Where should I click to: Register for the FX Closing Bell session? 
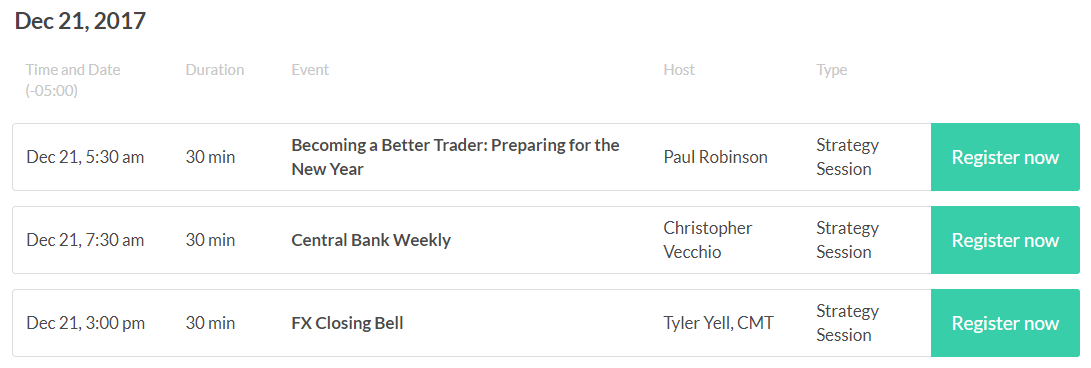click(1005, 323)
